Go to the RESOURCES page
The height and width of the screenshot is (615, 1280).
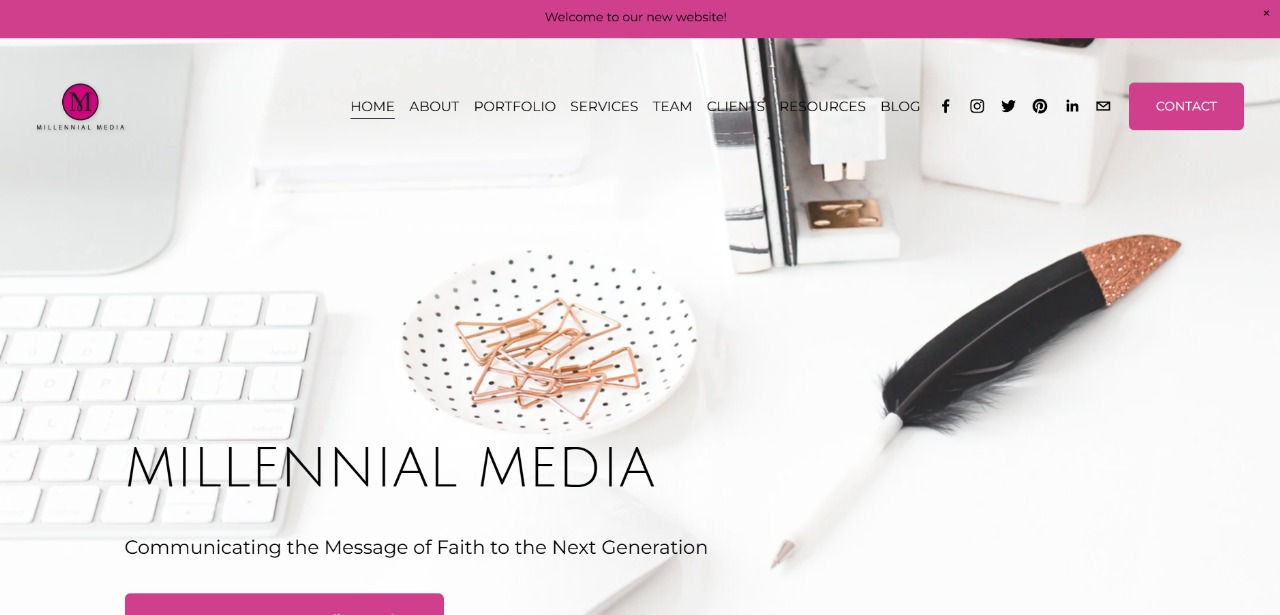823,106
